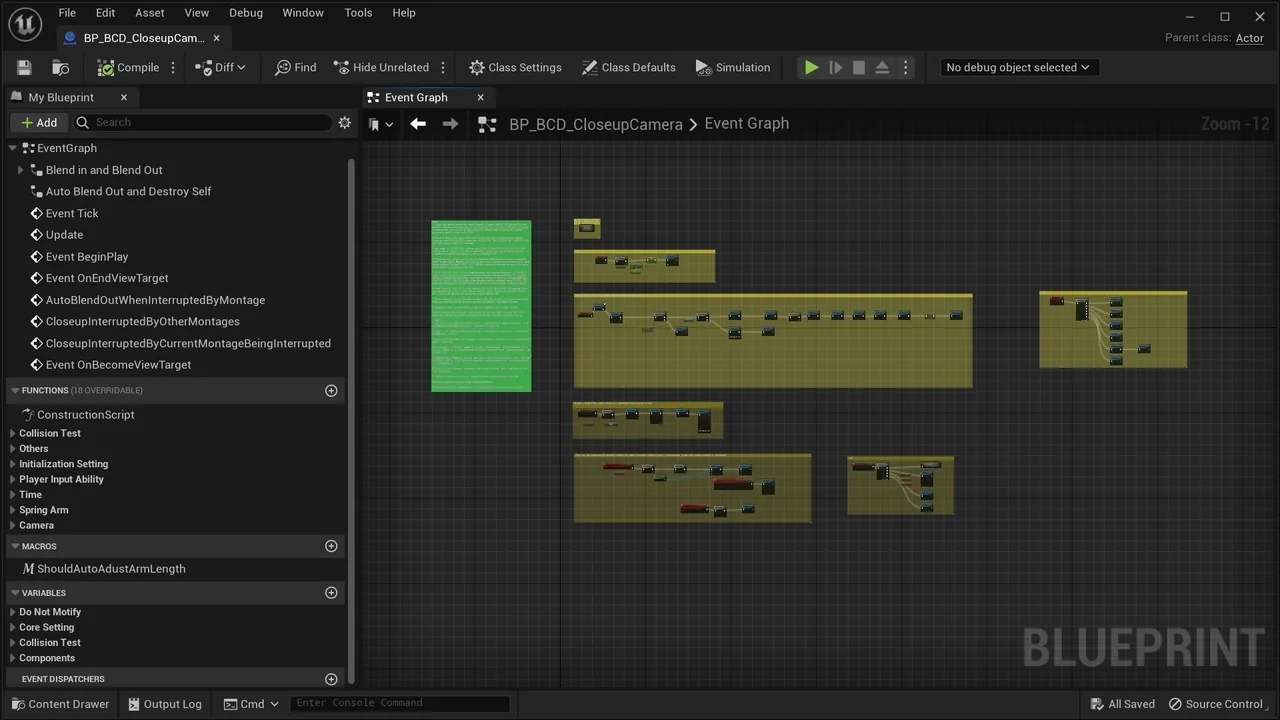Click Browse to asset in Content Browser icon
The image size is (1280, 720).
[x=61, y=68]
